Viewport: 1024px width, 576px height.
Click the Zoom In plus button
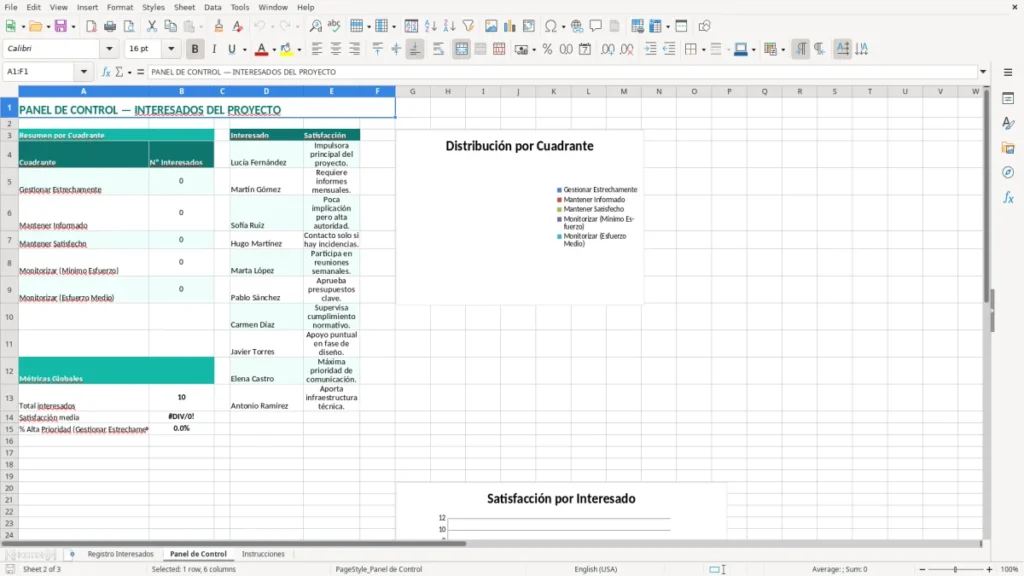point(989,569)
